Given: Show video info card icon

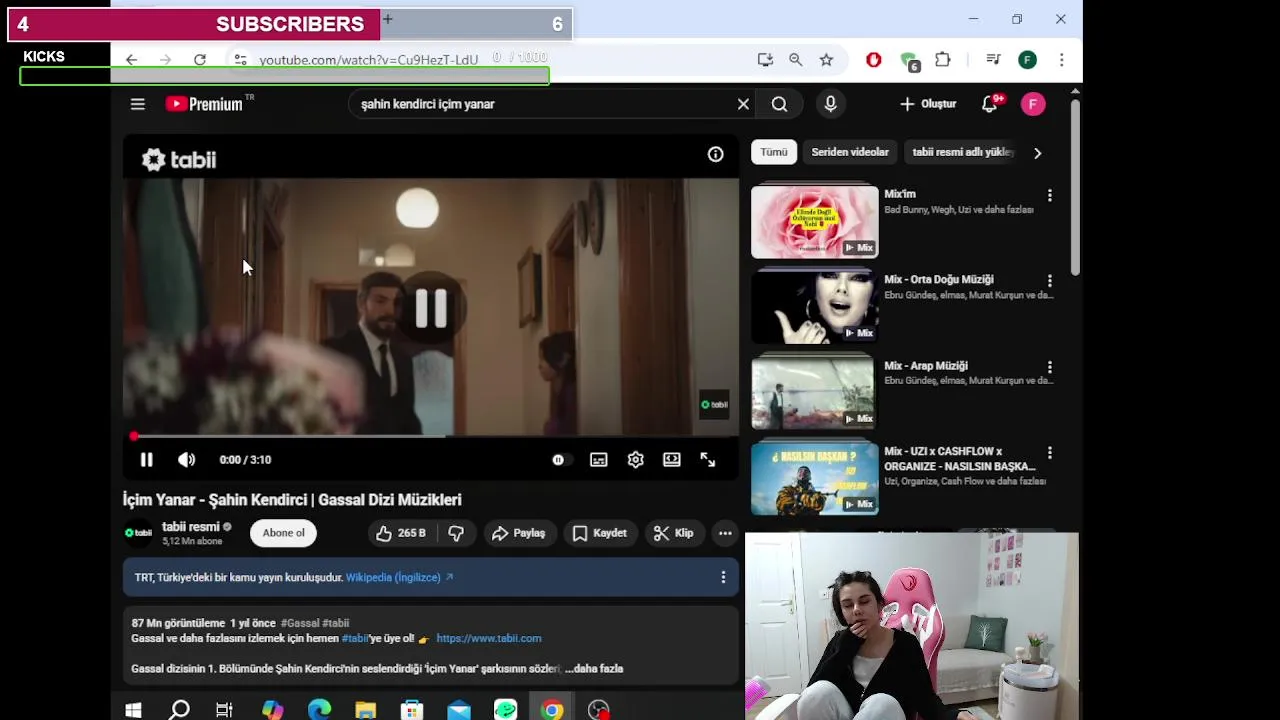Looking at the screenshot, I should (716, 154).
